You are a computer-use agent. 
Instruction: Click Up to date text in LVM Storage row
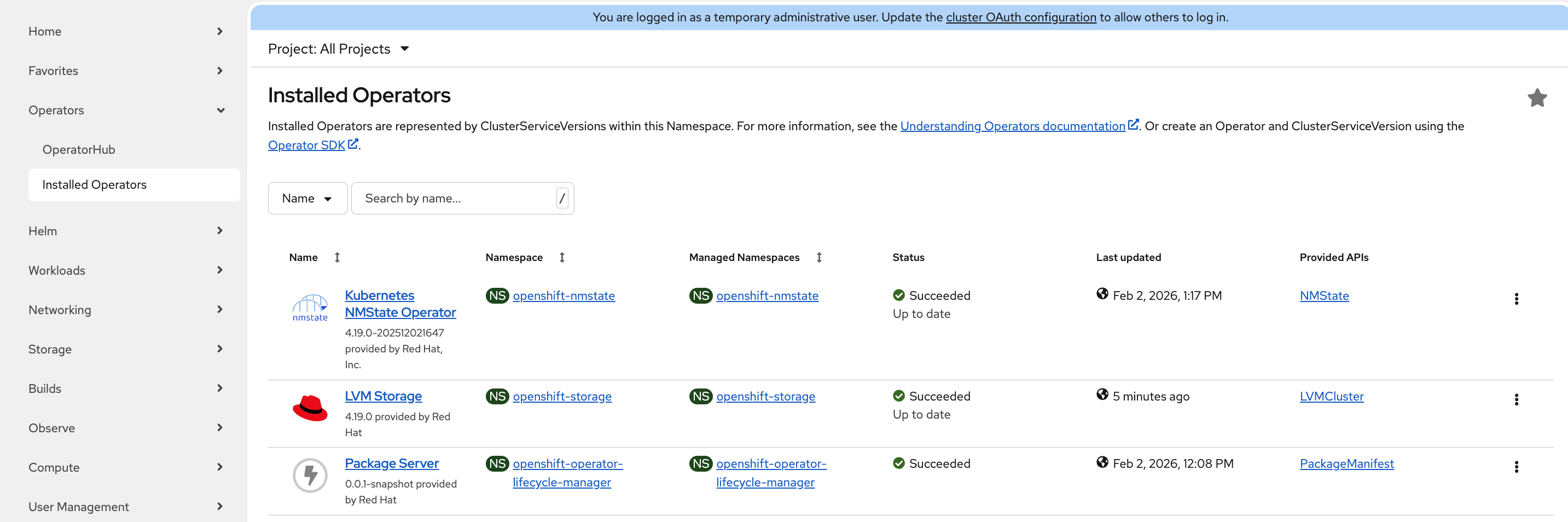coord(921,414)
